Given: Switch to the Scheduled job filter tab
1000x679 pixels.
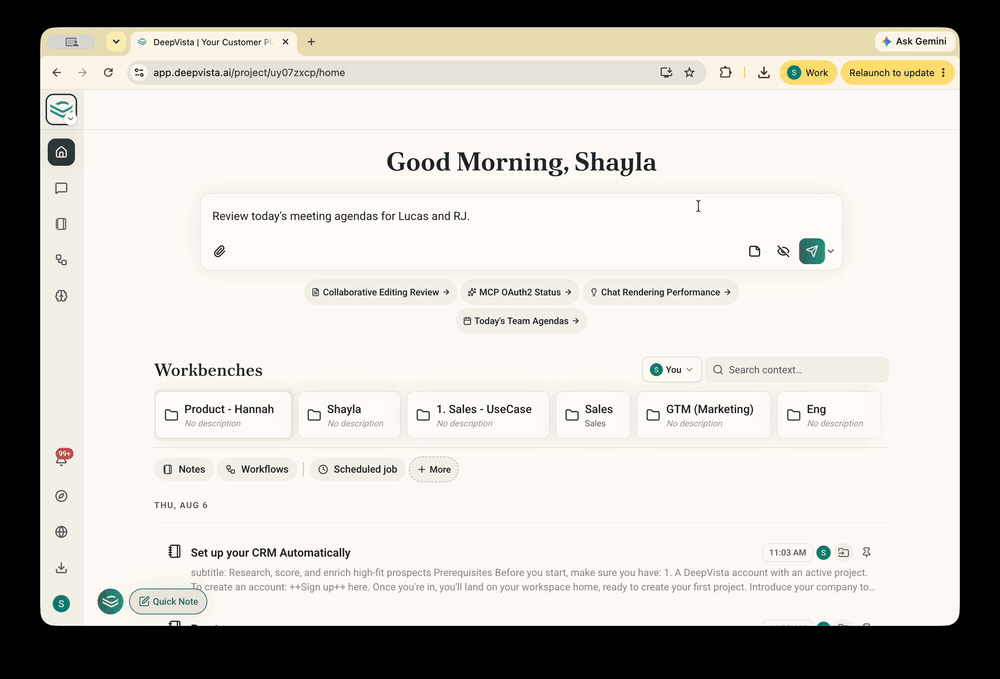Looking at the screenshot, I should [358, 469].
